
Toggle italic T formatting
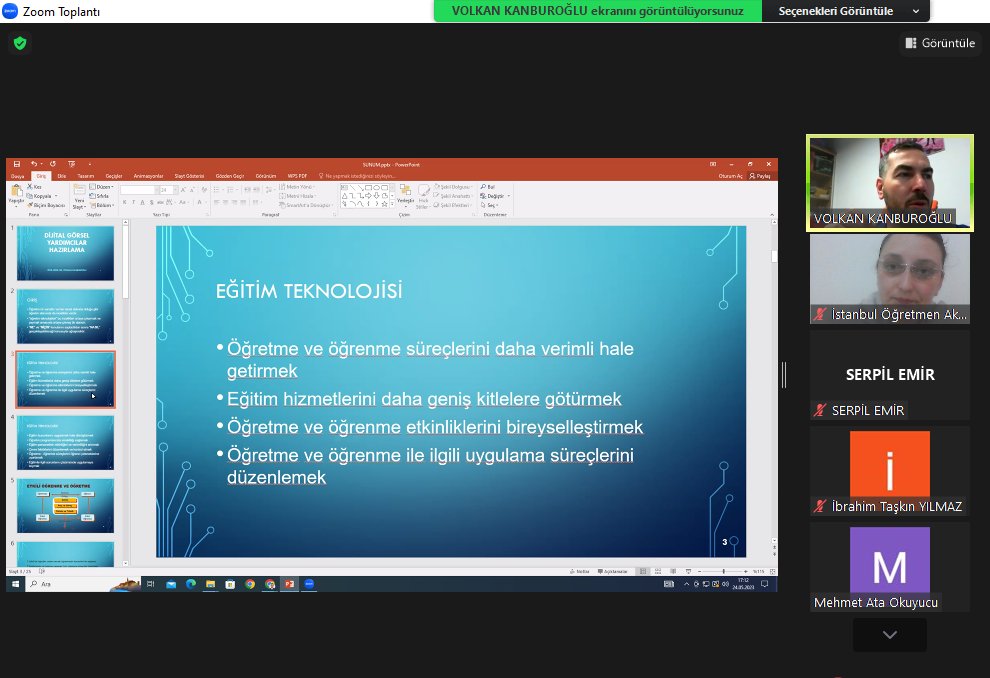click(x=133, y=202)
